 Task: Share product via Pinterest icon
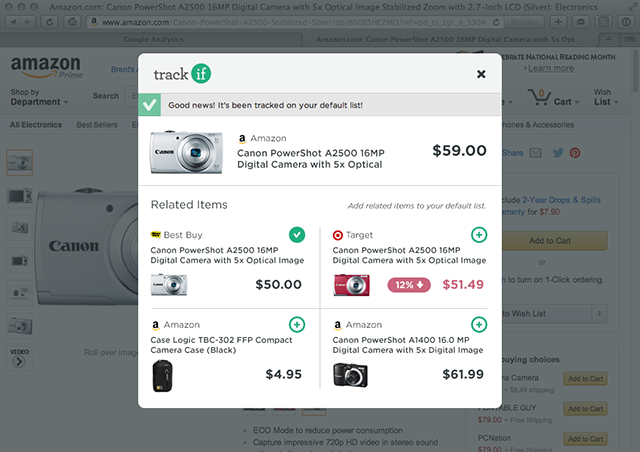pos(575,153)
